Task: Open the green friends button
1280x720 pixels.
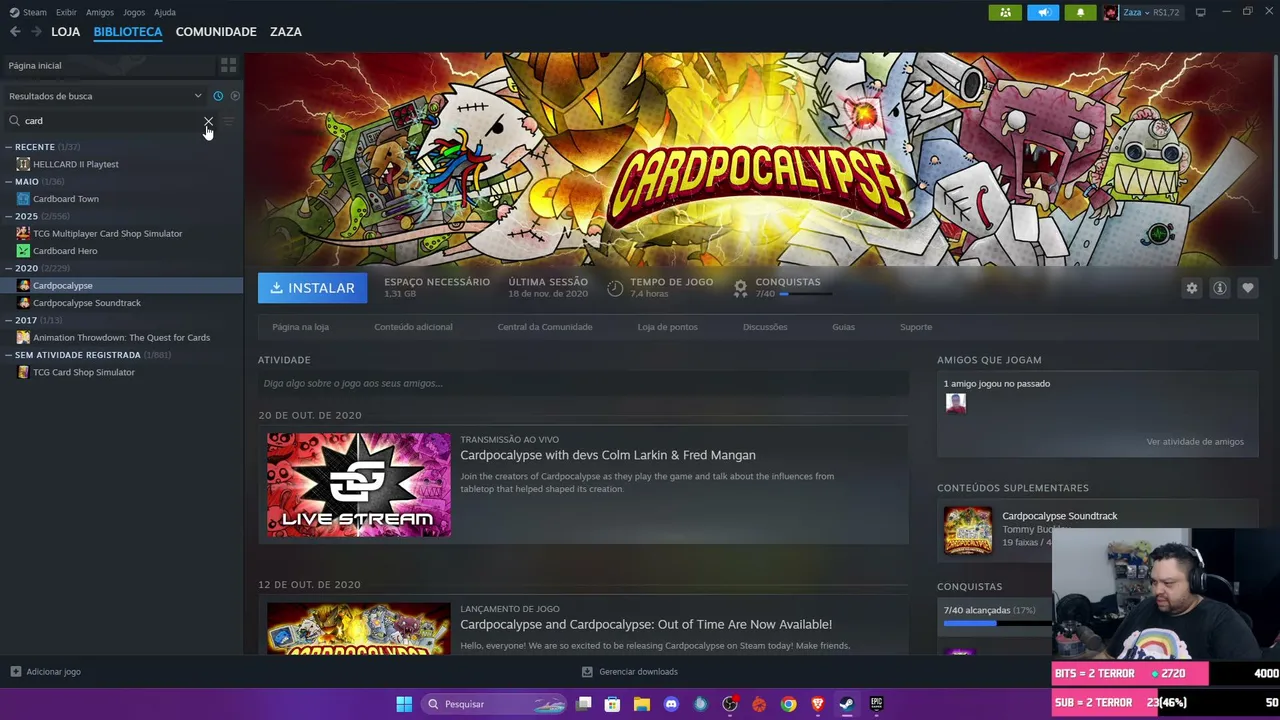Action: (x=1005, y=13)
